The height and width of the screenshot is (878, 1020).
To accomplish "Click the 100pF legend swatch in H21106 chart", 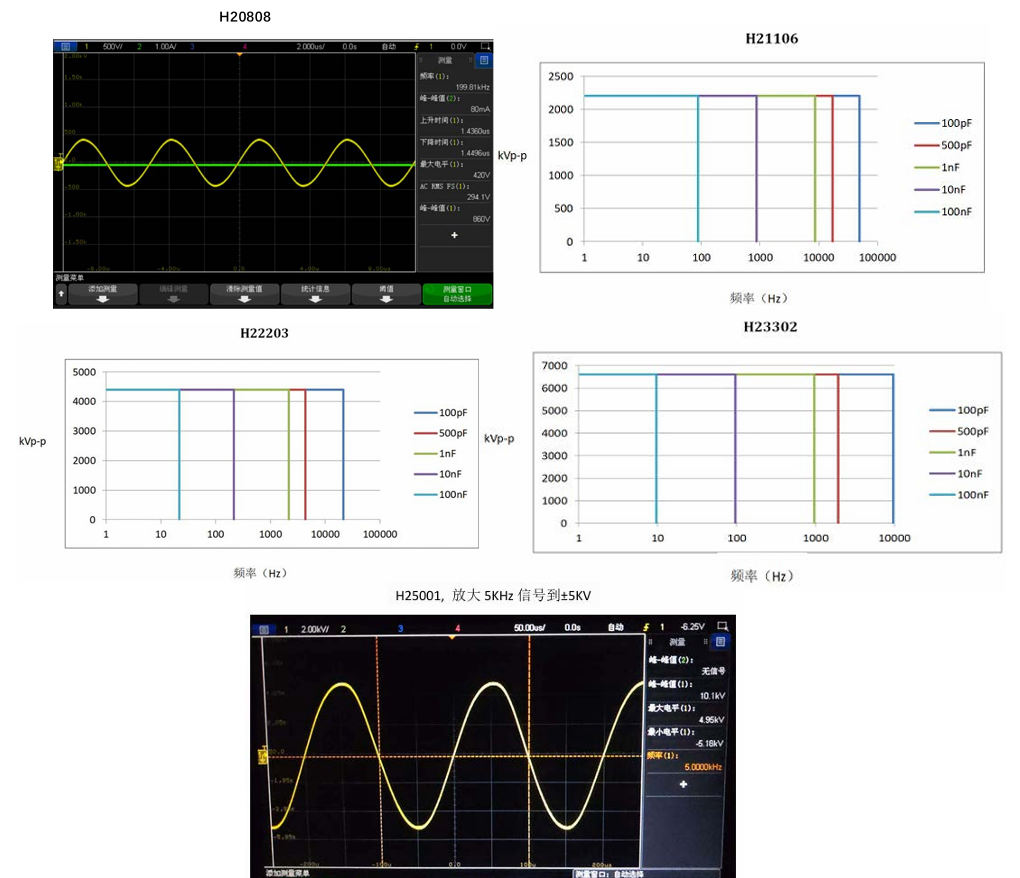I will pos(925,123).
